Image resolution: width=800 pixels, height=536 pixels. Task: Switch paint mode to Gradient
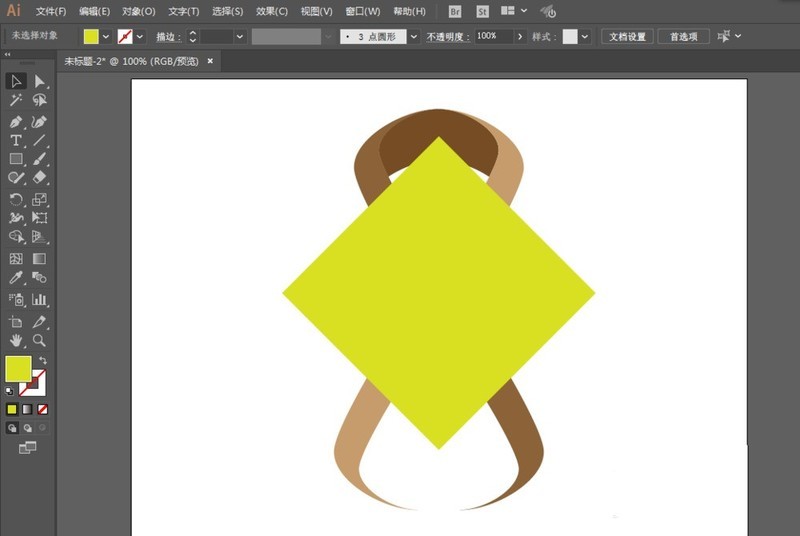point(28,409)
